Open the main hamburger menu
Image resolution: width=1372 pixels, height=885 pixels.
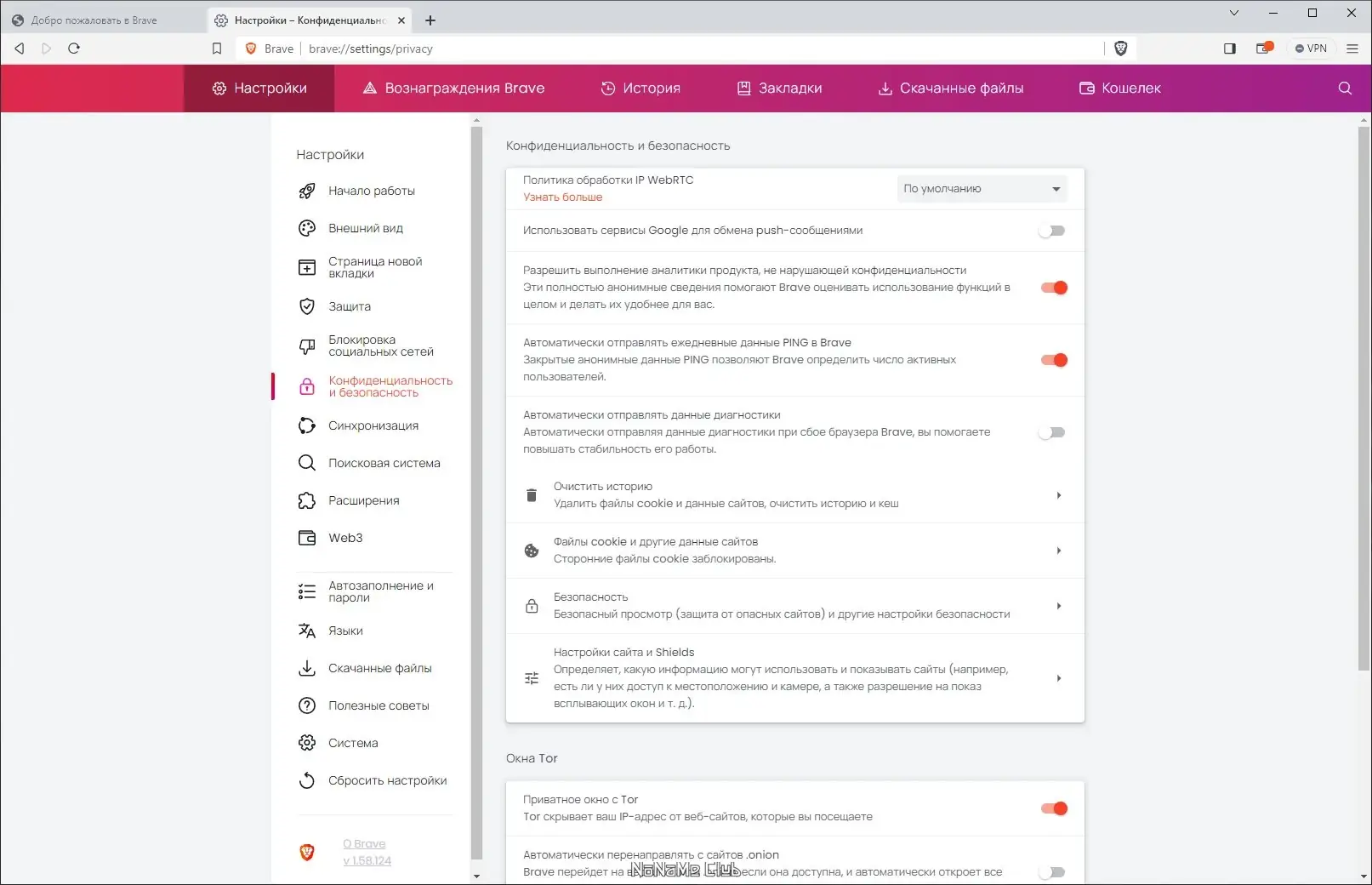click(x=1352, y=49)
